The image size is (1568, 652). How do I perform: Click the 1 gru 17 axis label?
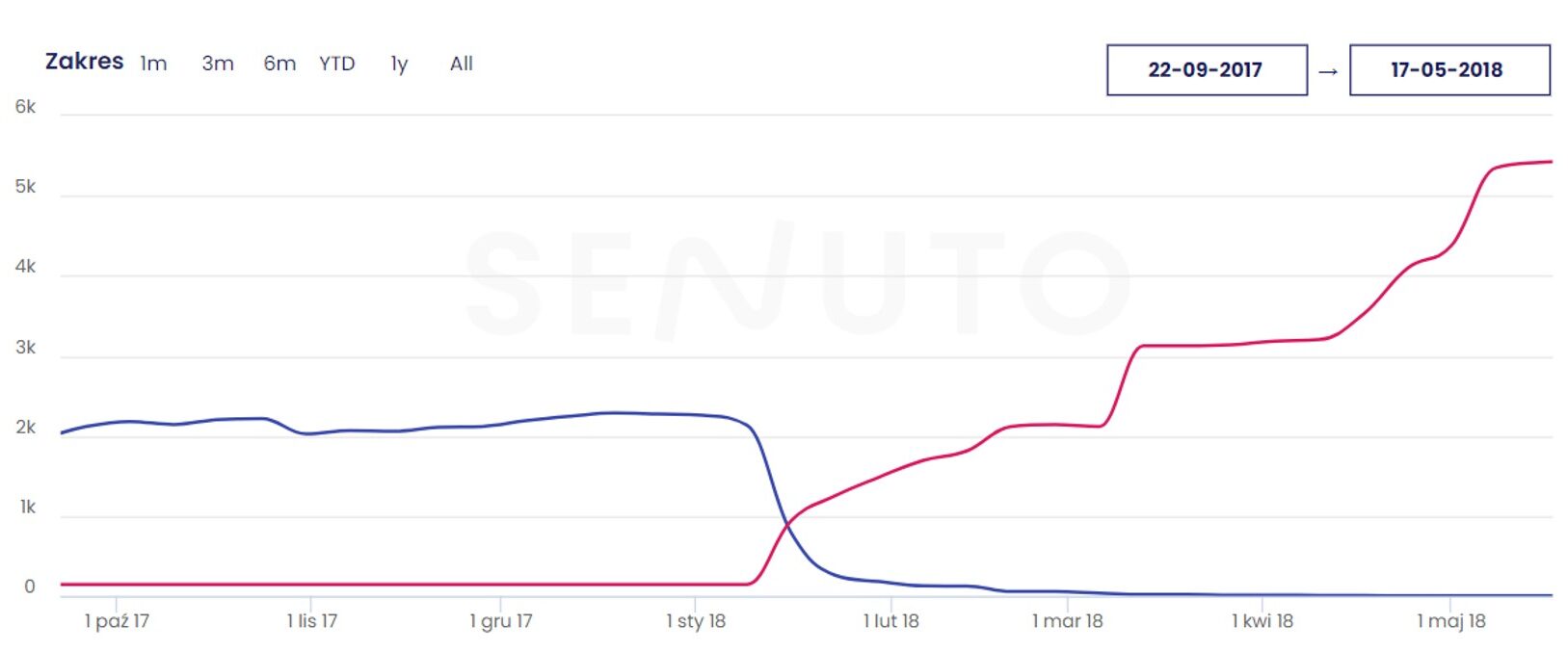pos(501,621)
